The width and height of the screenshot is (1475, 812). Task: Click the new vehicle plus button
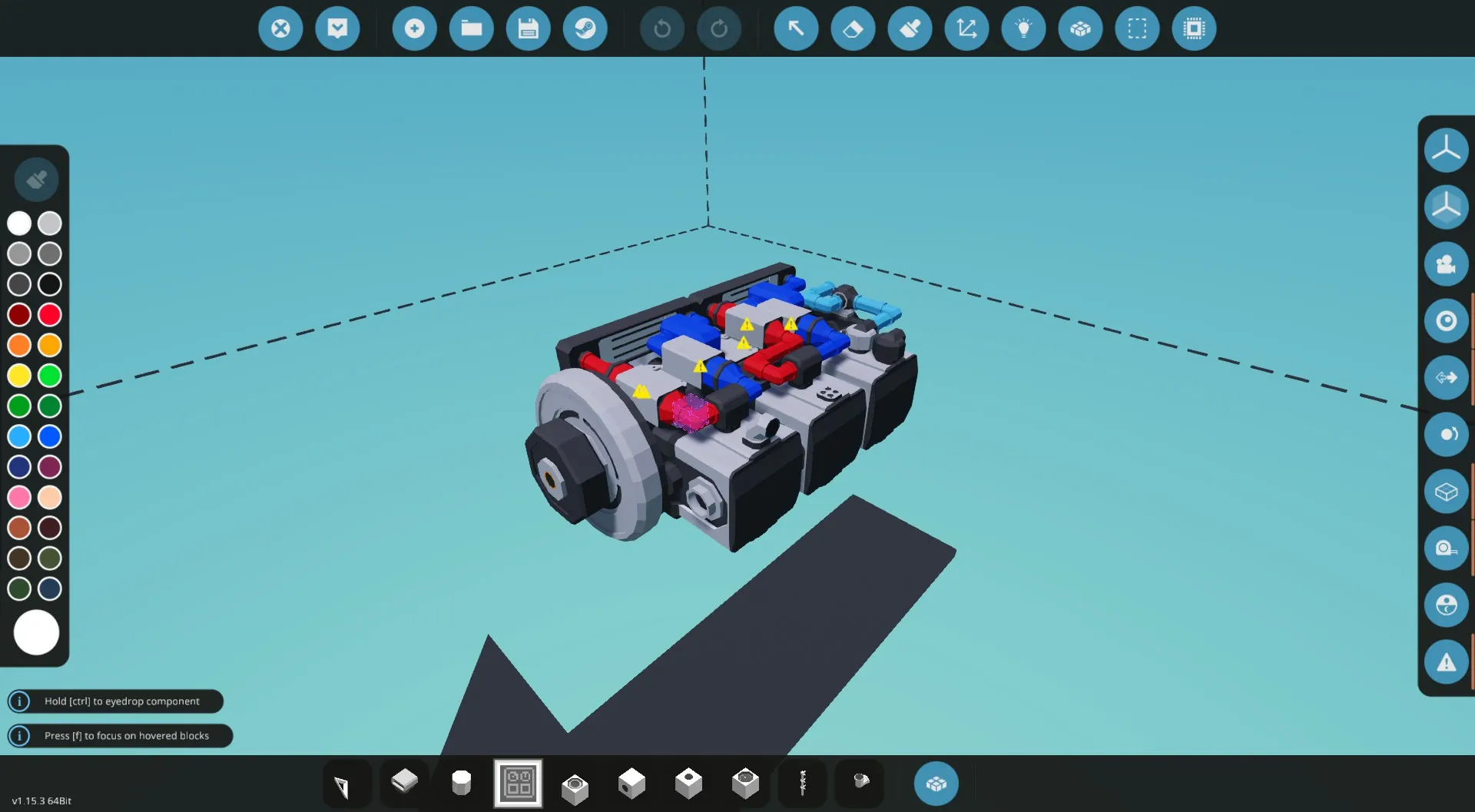(x=414, y=29)
